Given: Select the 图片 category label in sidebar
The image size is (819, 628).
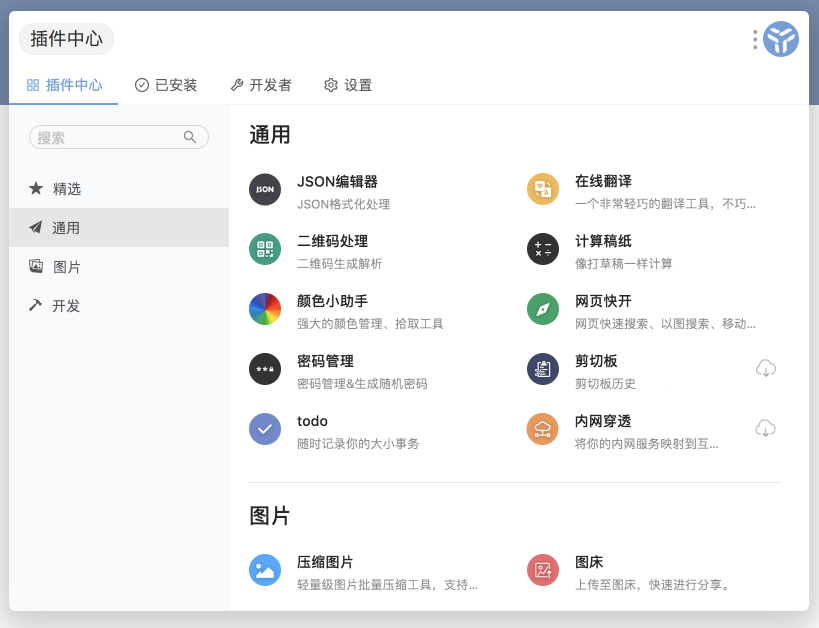Looking at the screenshot, I should coord(67,267).
